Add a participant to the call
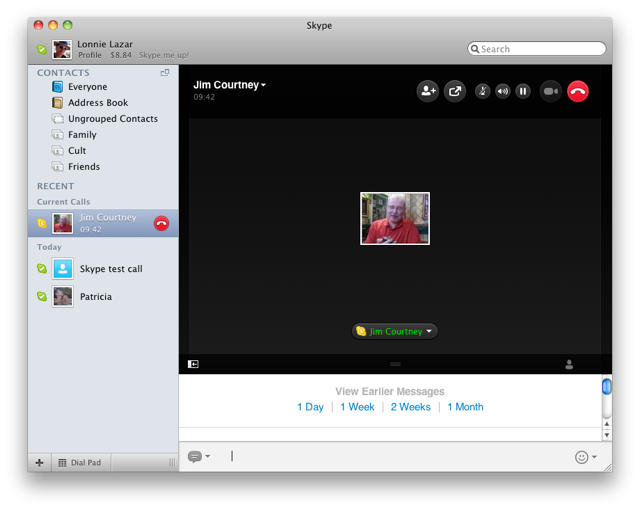640x510 pixels. pyautogui.click(x=427, y=91)
